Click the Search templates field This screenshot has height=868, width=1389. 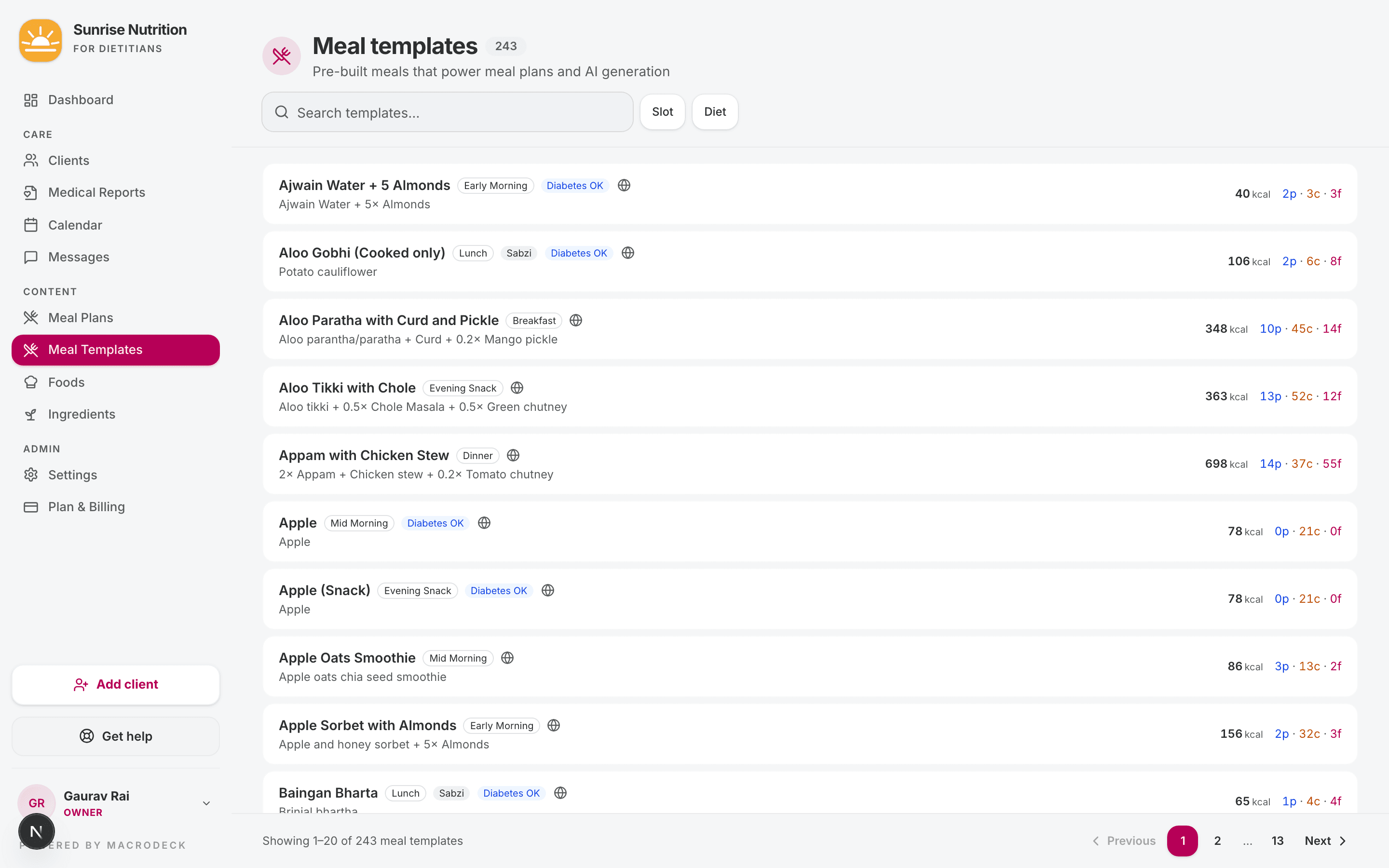coord(447,112)
